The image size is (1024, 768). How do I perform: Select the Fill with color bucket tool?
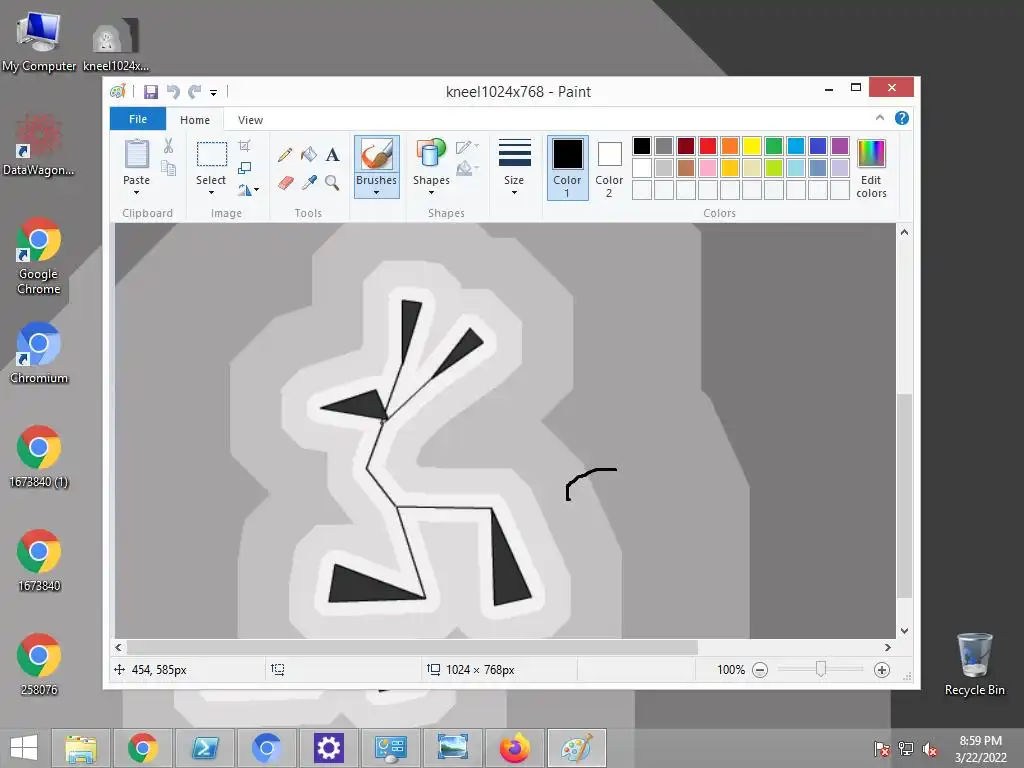click(309, 155)
